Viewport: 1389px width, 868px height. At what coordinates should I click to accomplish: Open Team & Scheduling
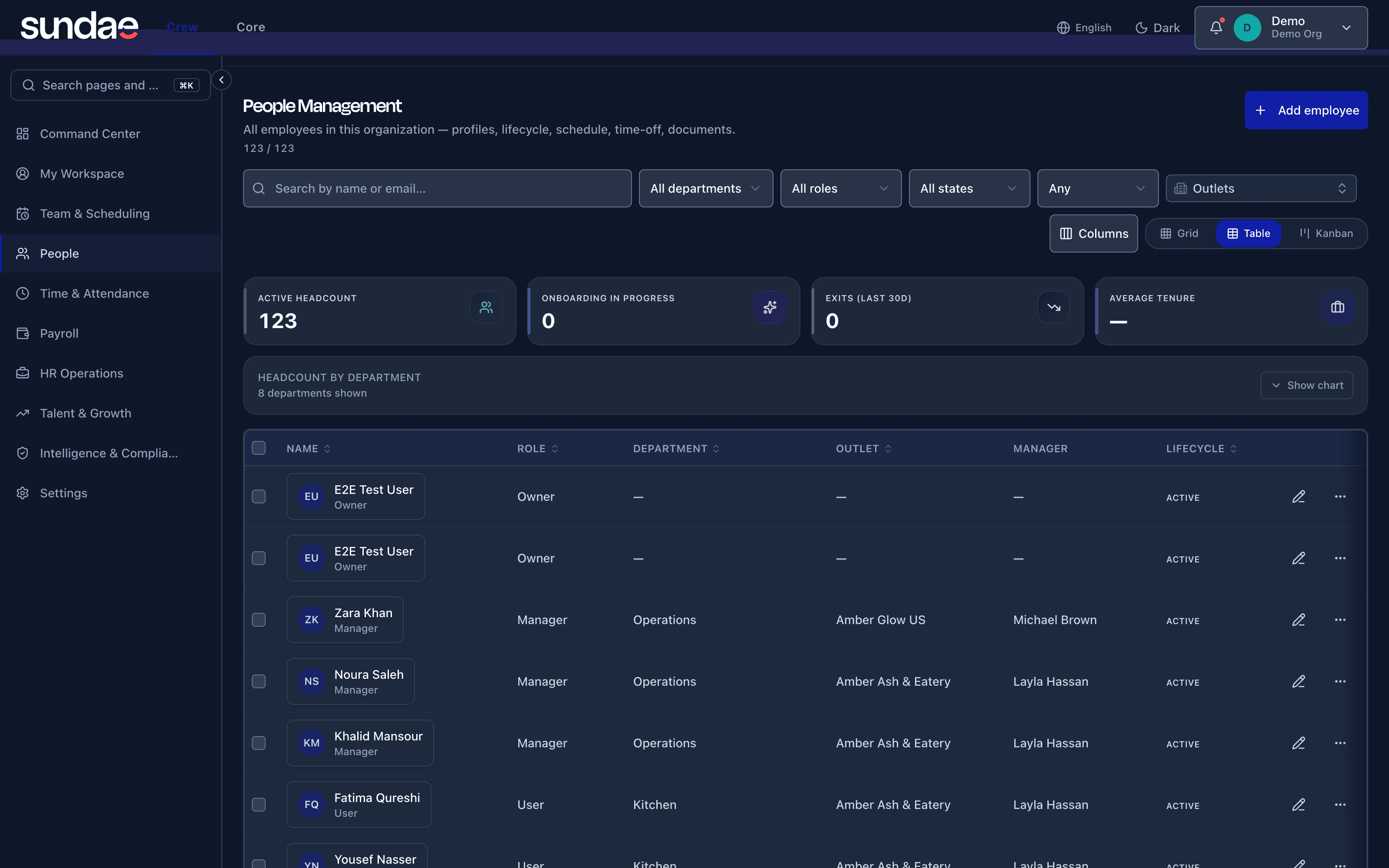[x=111, y=214]
